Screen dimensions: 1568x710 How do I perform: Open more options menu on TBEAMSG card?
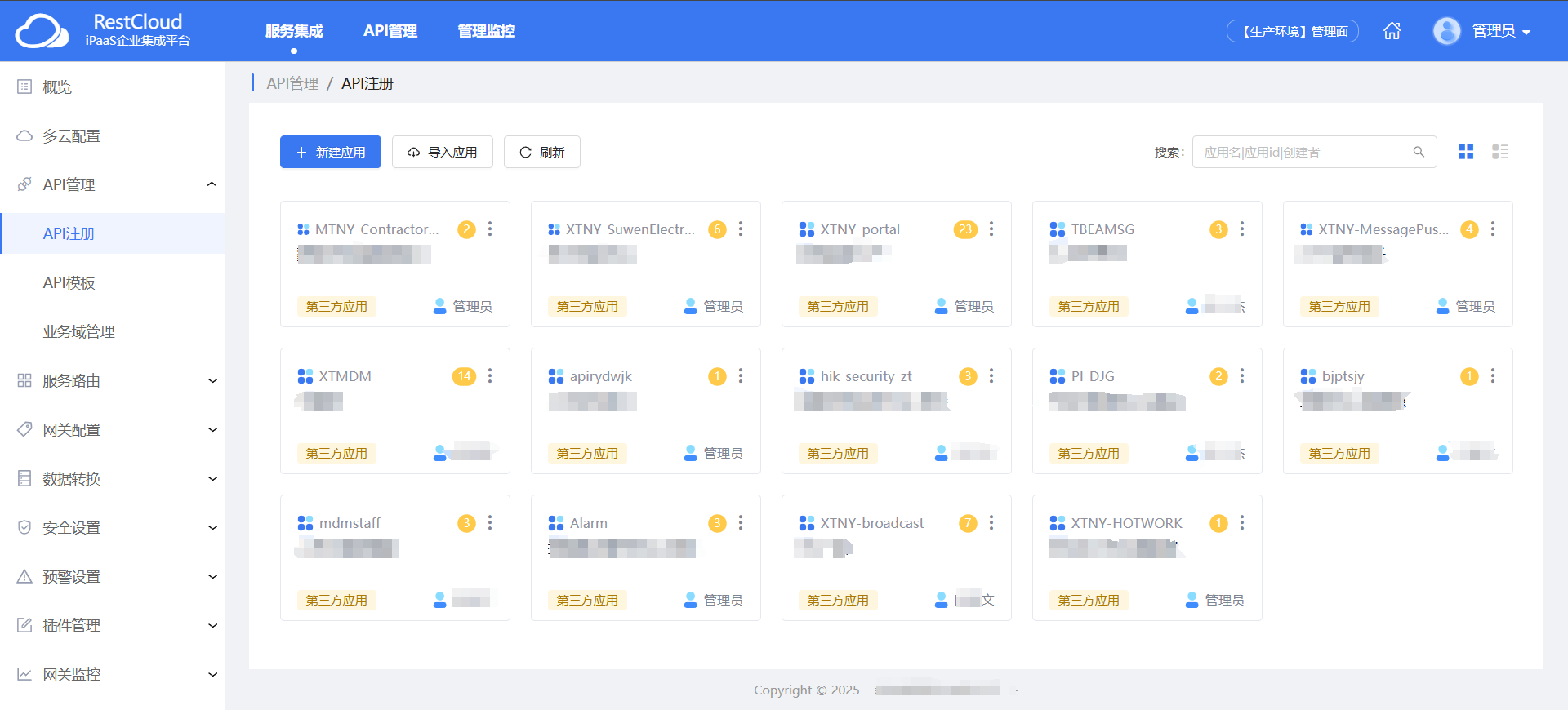(x=1242, y=229)
